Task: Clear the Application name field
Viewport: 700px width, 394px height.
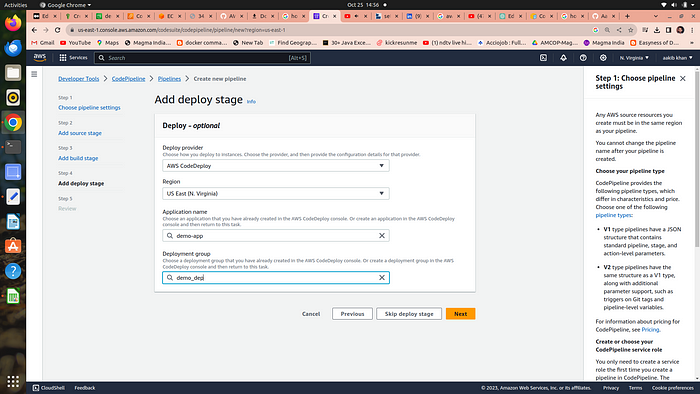Action: (x=382, y=236)
